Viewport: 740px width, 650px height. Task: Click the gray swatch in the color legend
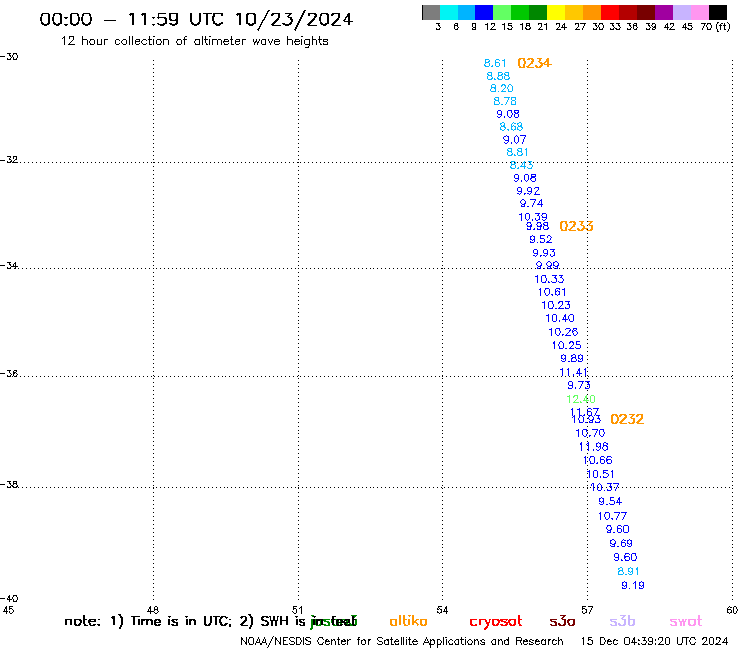click(431, 12)
